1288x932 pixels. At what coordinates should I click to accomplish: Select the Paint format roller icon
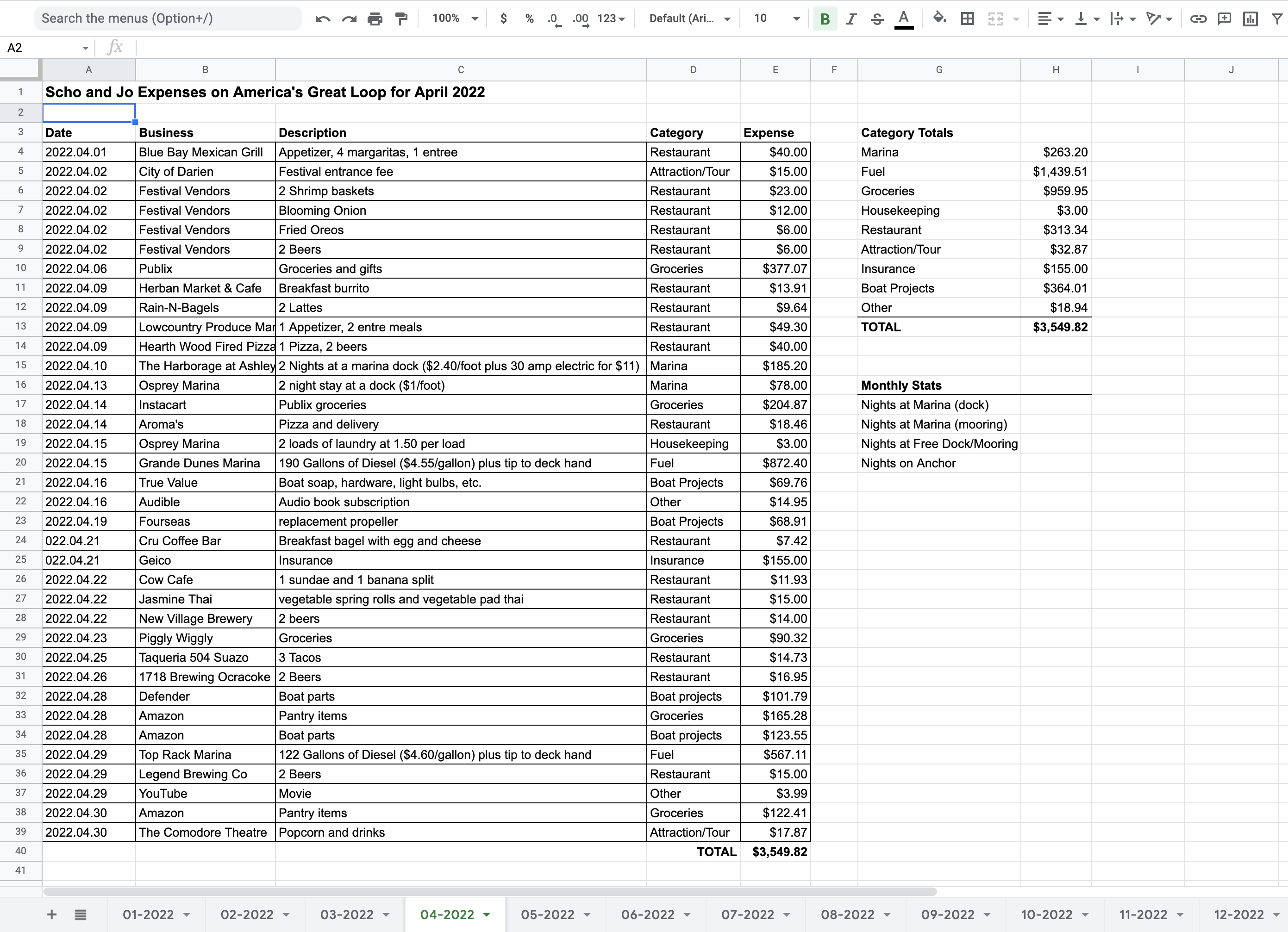(401, 19)
